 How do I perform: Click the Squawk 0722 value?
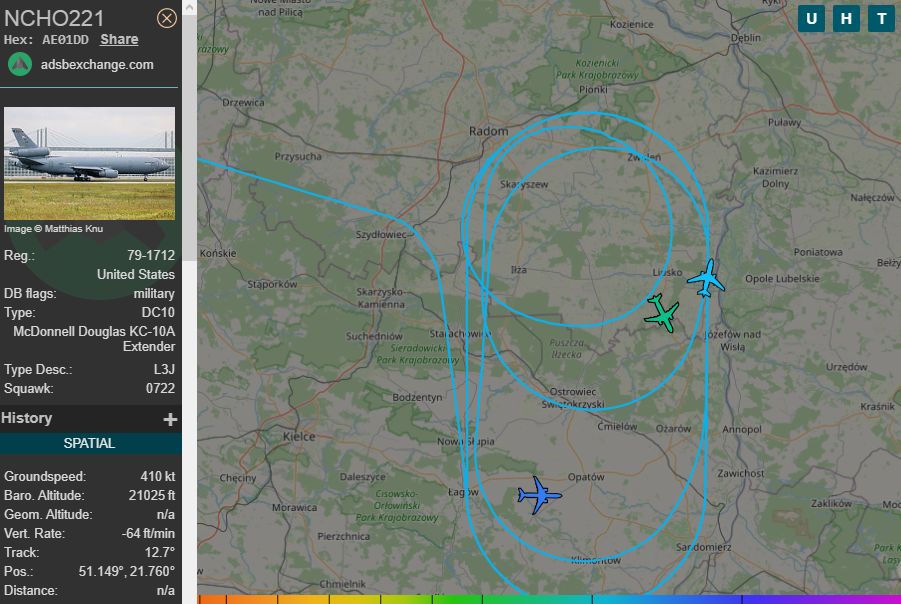click(160, 388)
